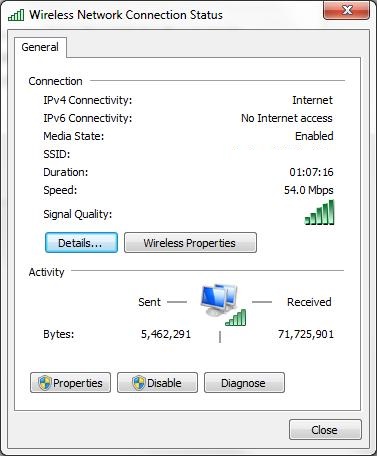This screenshot has width=377, height=456.
Task: Disable the wireless connection
Action: coord(157,383)
